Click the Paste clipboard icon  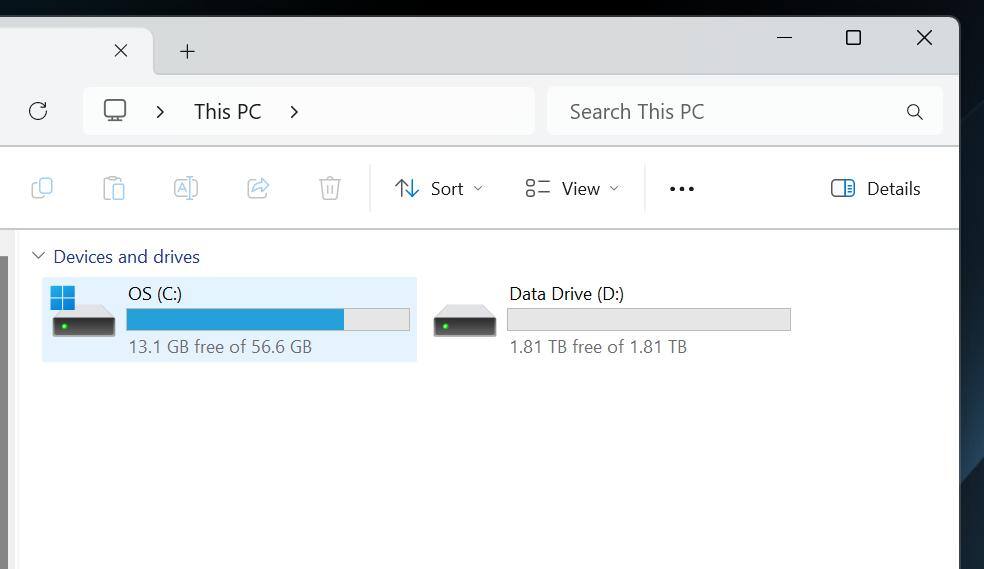coord(114,188)
